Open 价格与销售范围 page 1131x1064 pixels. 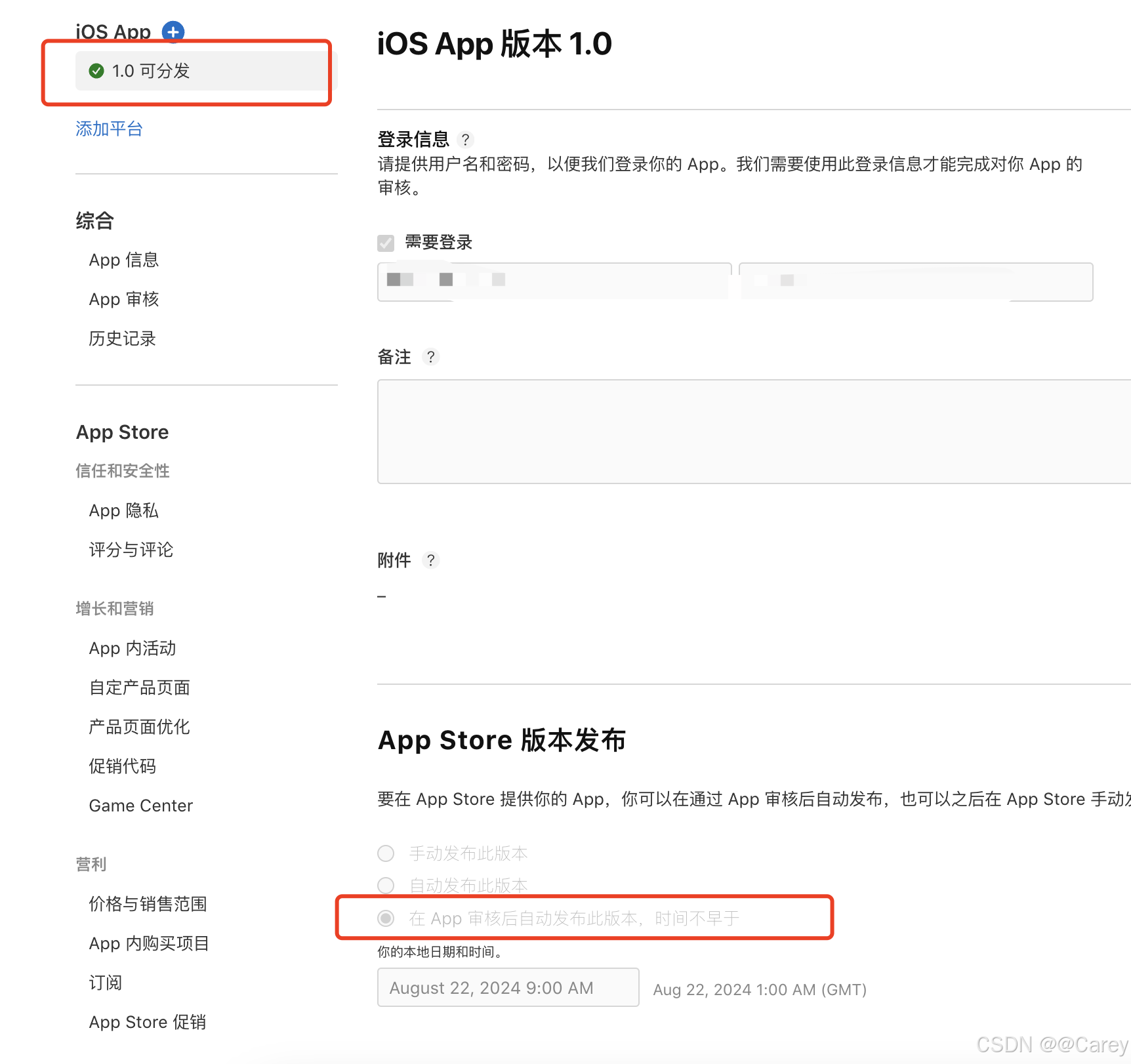tap(148, 905)
